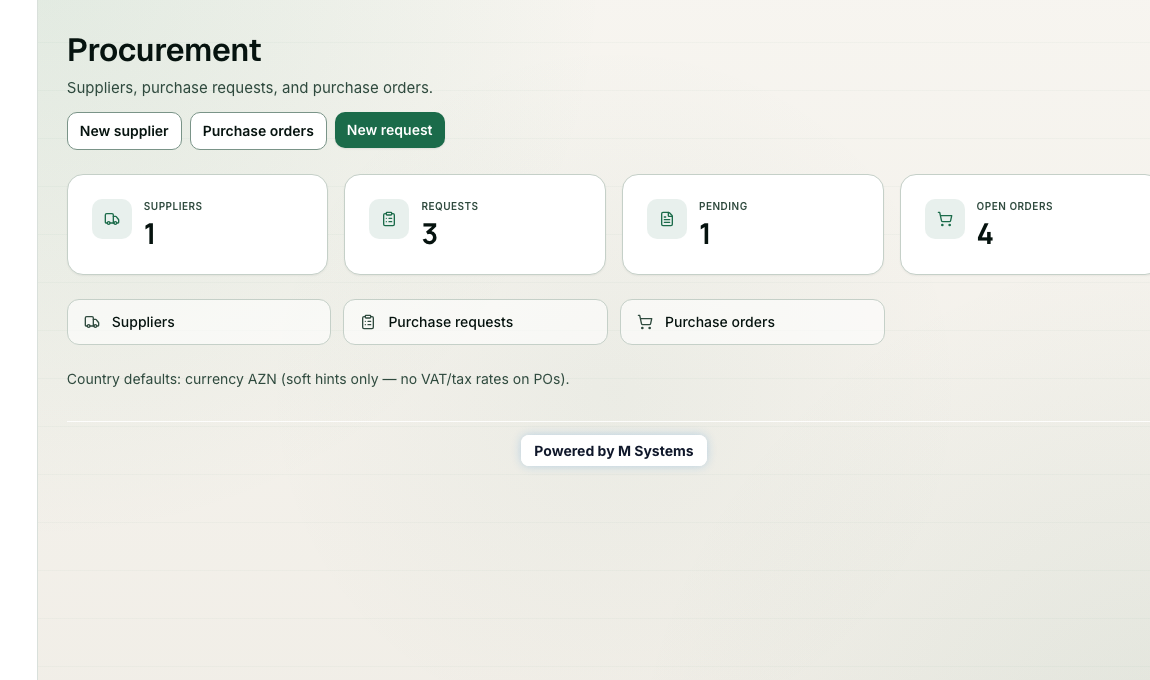
Task: Click cart icon beside Purchase orders link
Action: coord(645,322)
